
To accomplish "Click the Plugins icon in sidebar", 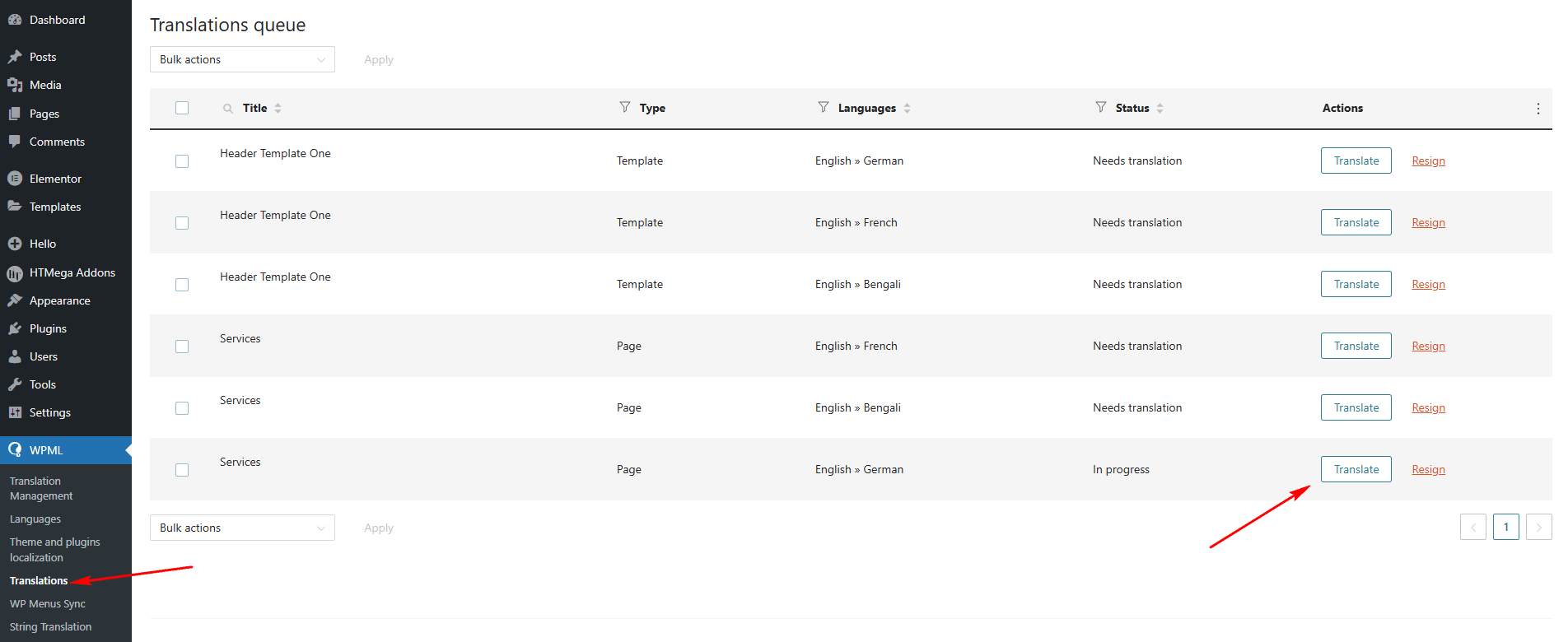I will click(x=15, y=328).
